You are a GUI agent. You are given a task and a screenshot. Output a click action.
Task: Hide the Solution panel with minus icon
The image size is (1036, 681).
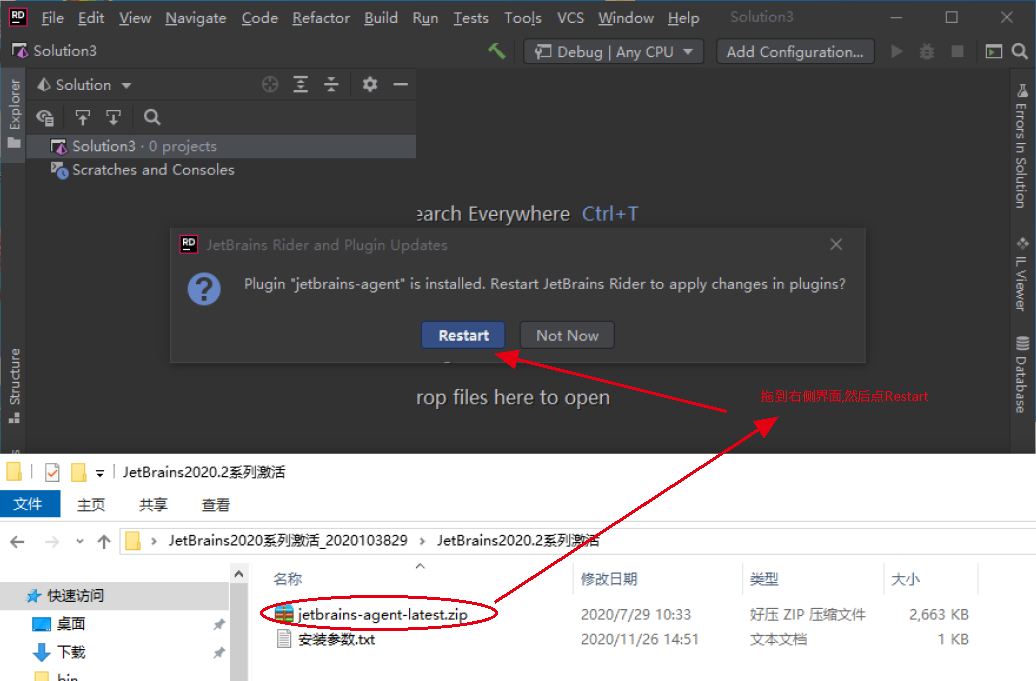coord(400,85)
